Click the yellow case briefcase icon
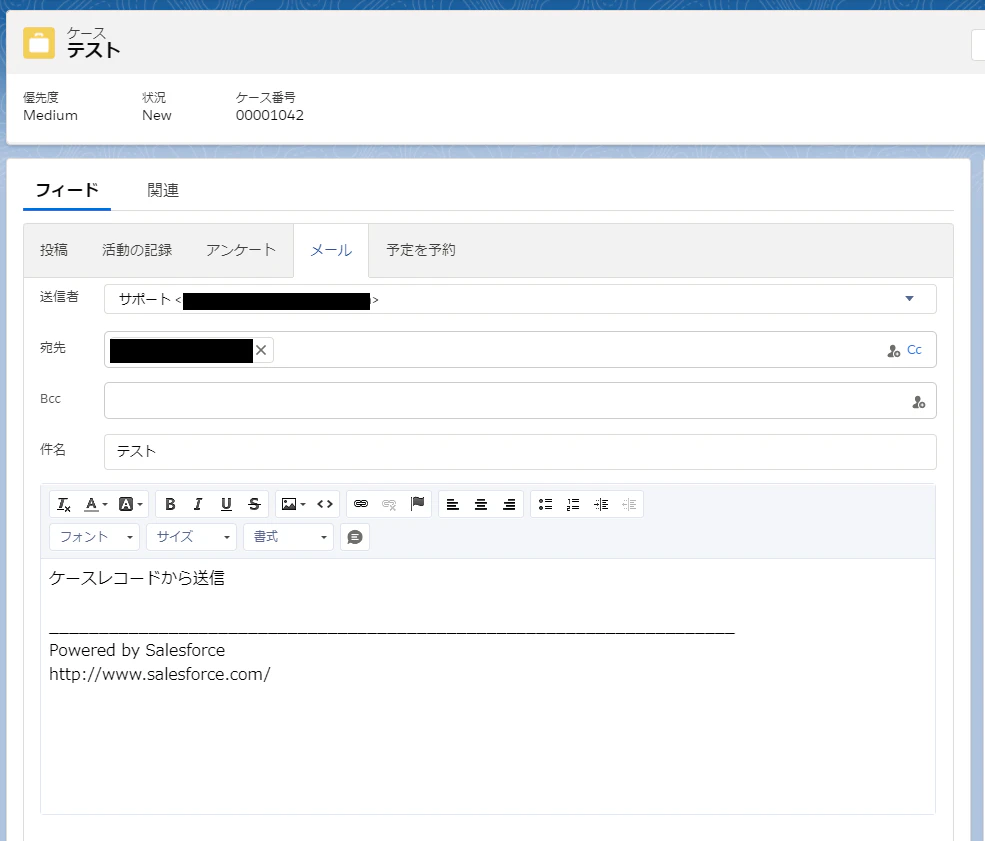Image resolution: width=985 pixels, height=841 pixels. click(39, 43)
